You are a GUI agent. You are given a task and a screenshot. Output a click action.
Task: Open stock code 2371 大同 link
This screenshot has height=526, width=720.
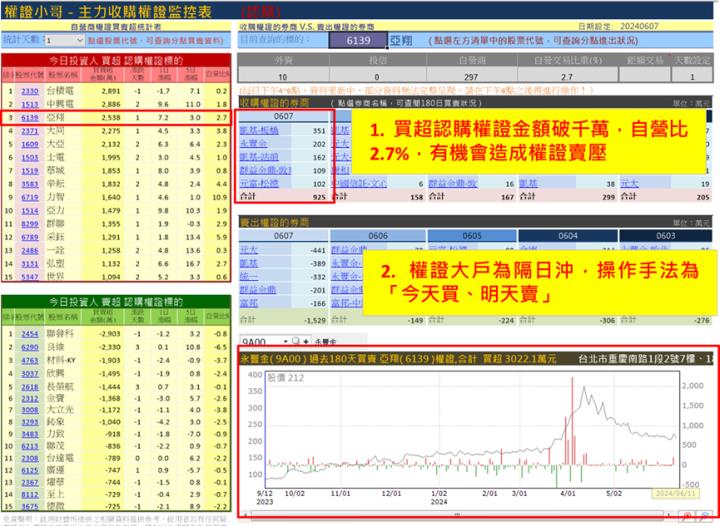click(x=30, y=131)
